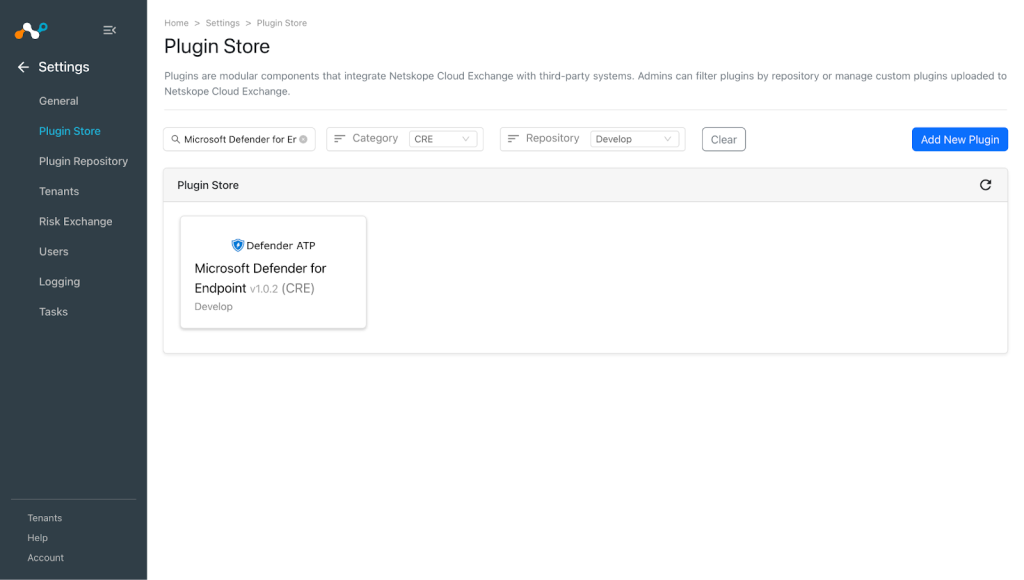Click the Develop label on plugin card

click(x=214, y=306)
